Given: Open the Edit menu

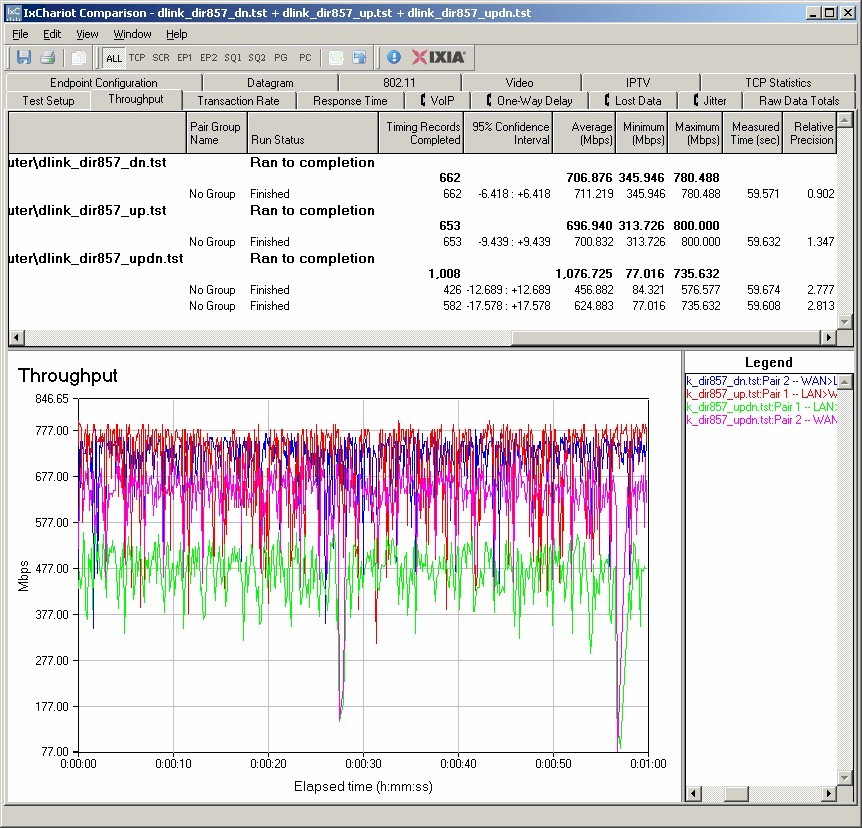Looking at the screenshot, I should [x=52, y=34].
